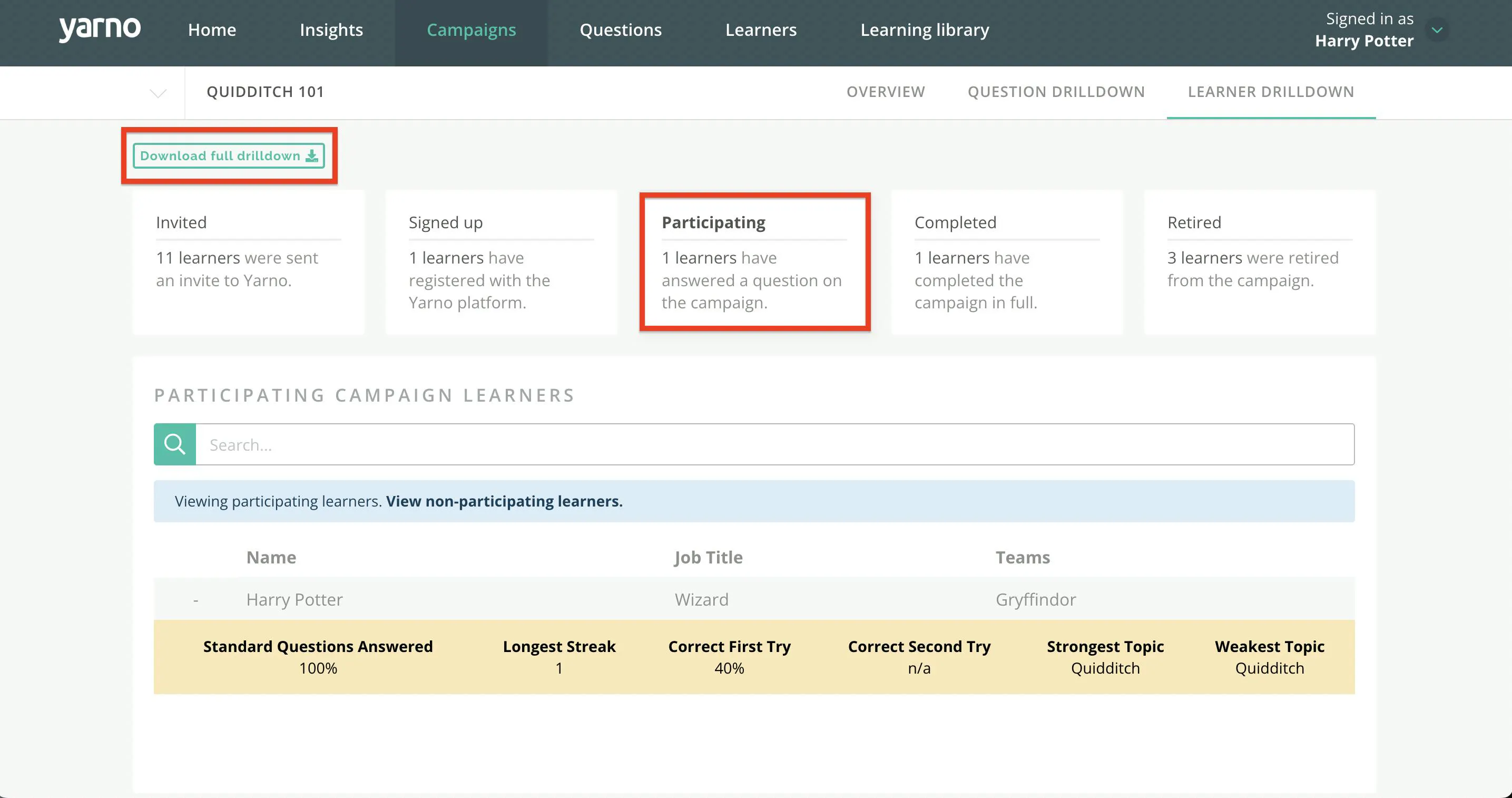The height and width of the screenshot is (798, 1512).
Task: Open the Insights menu
Action: 331,30
